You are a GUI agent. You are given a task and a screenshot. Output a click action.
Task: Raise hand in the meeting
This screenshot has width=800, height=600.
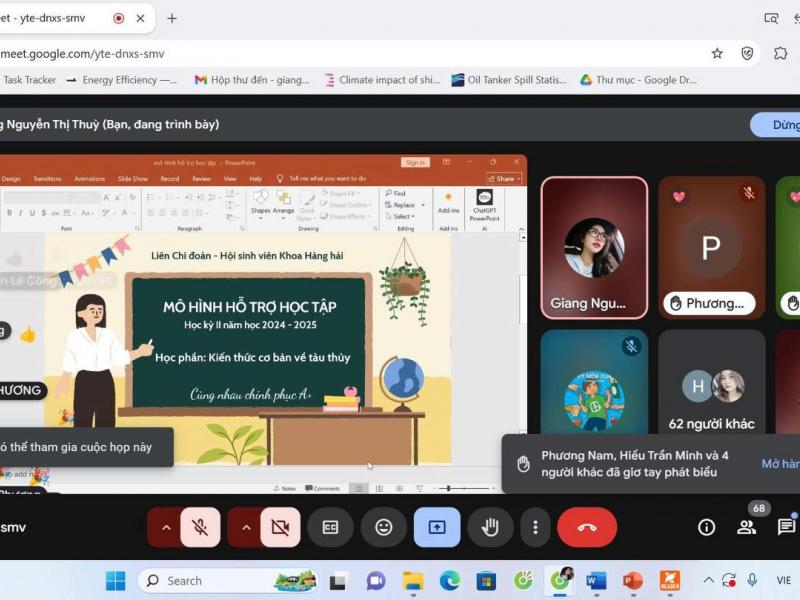click(490, 527)
